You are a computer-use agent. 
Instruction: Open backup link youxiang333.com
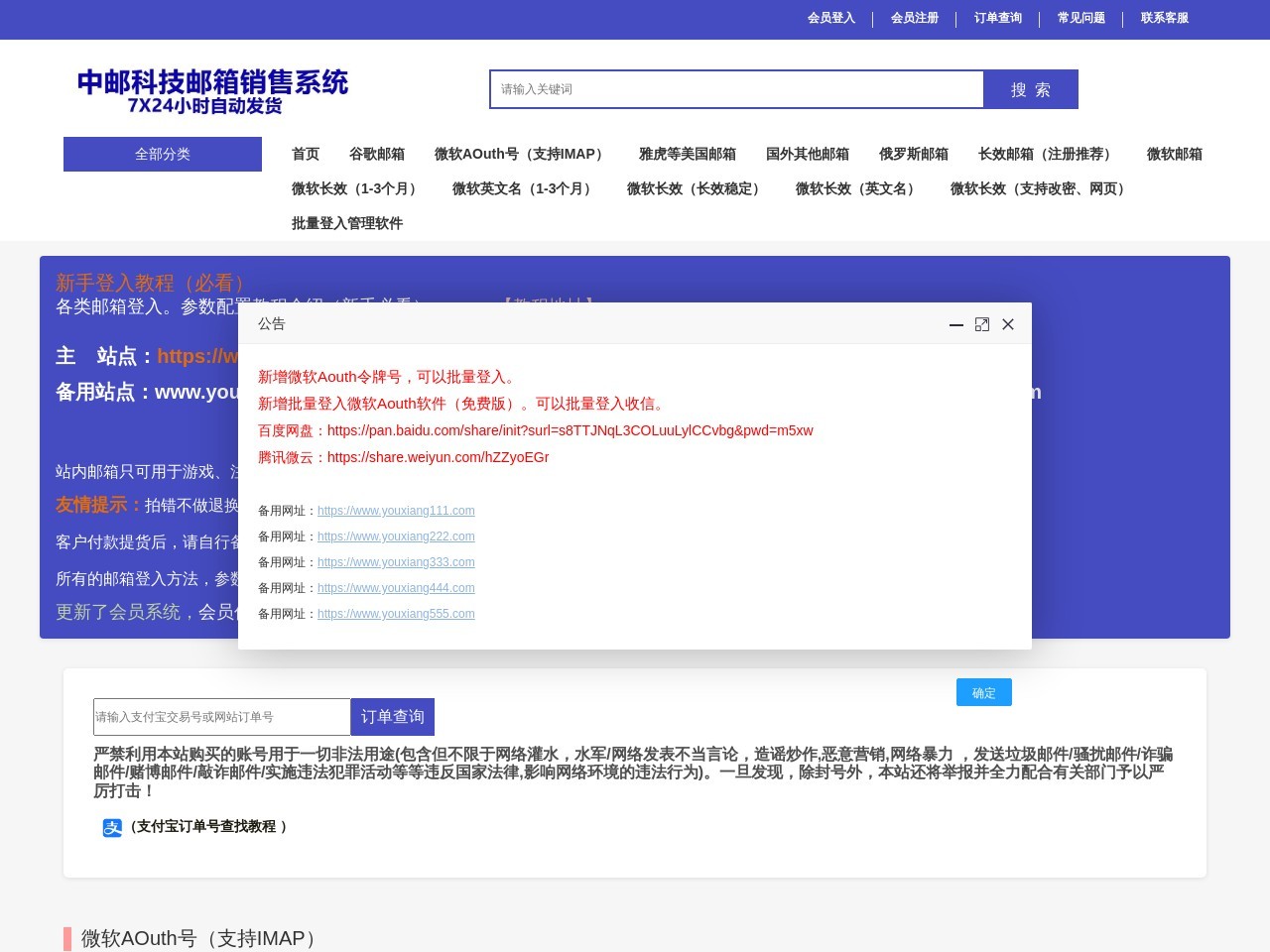(396, 562)
